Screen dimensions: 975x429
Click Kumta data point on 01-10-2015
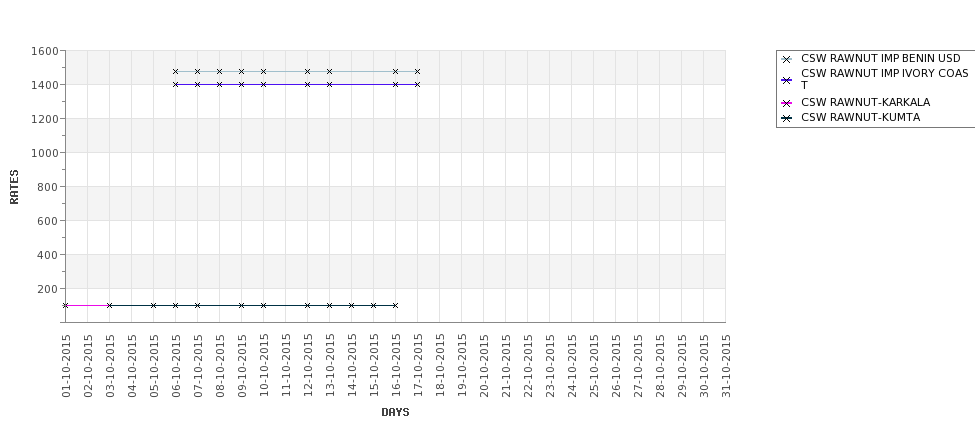[65, 305]
